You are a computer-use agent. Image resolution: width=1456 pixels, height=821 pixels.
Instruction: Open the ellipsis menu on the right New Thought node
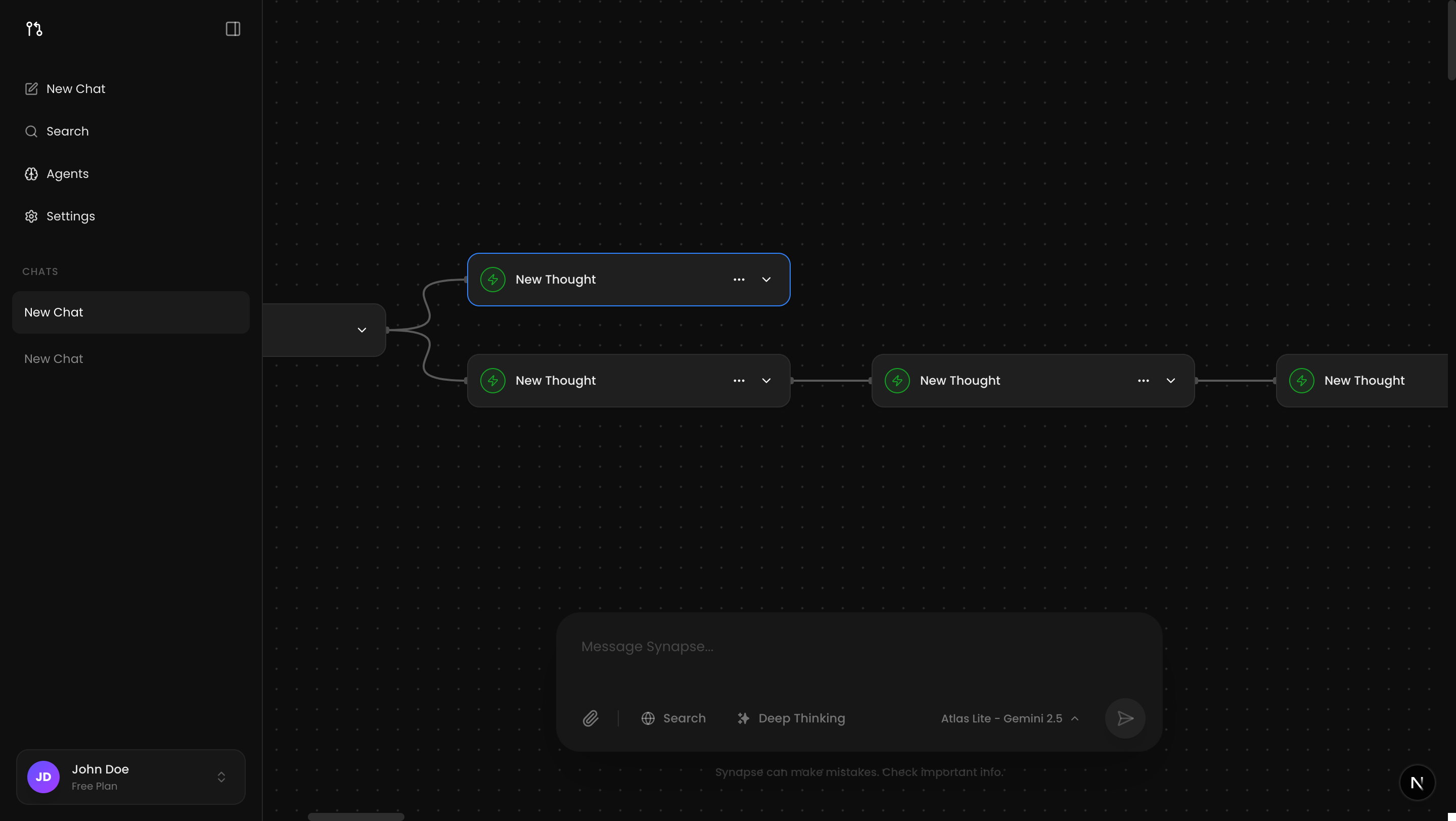pyautogui.click(x=1144, y=380)
